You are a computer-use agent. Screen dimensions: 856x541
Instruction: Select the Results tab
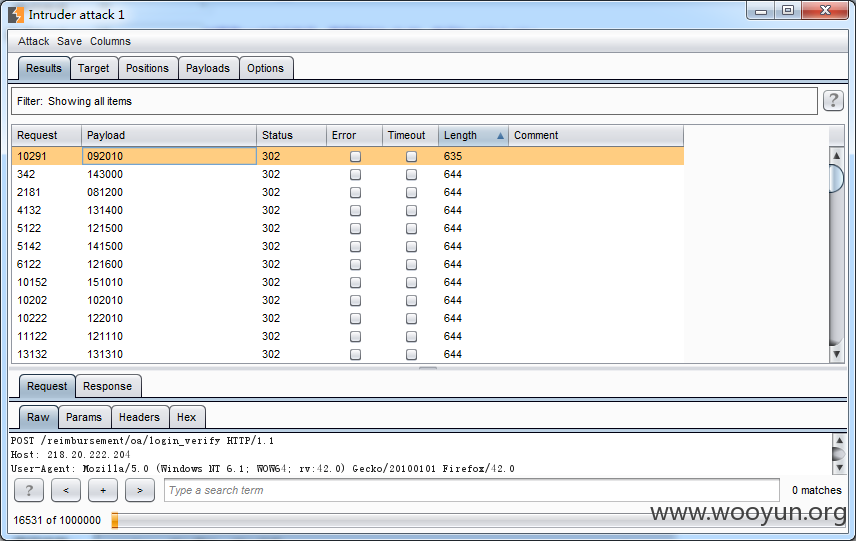[44, 68]
